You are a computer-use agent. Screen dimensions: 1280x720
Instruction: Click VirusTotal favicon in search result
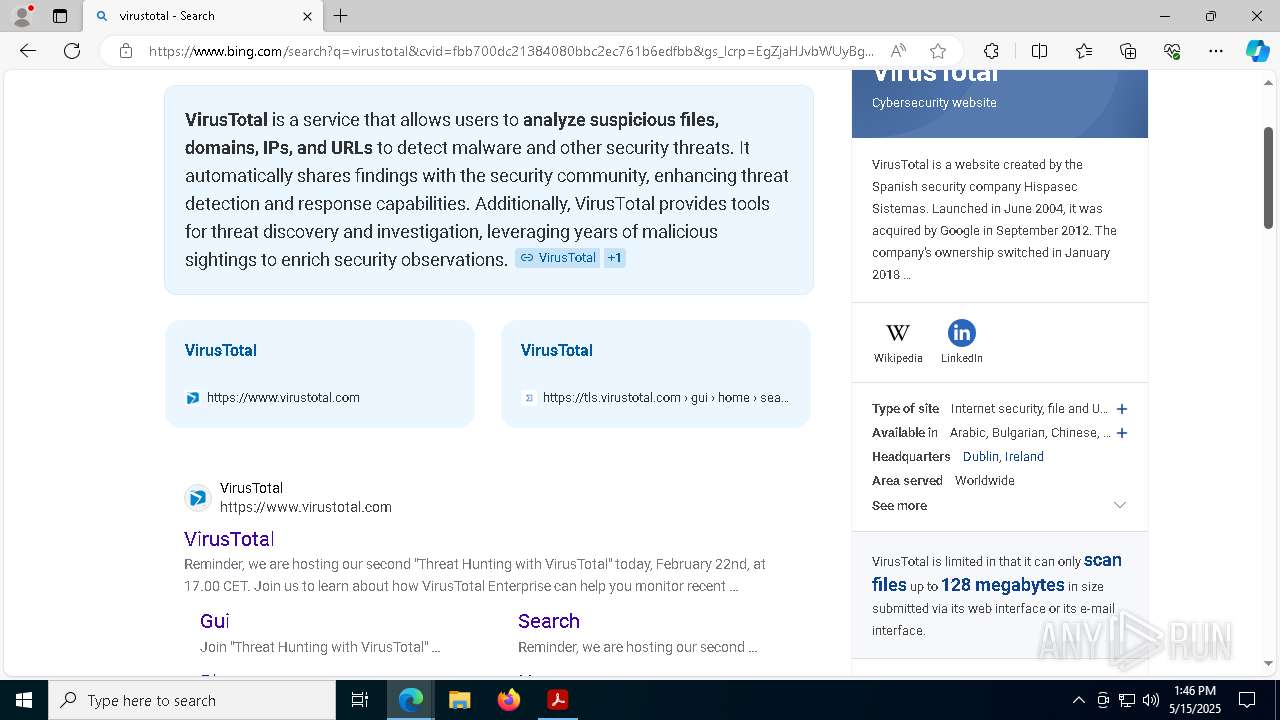(198, 497)
